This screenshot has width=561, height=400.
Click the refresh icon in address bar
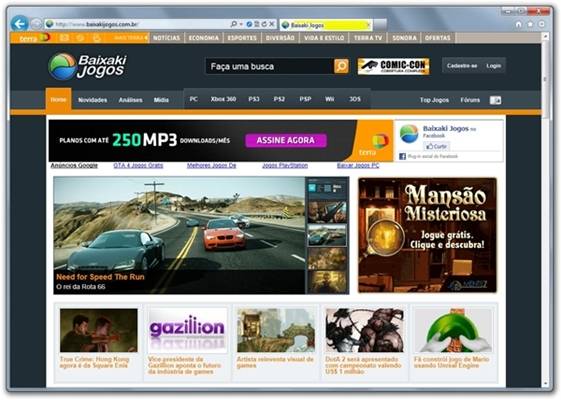pyautogui.click(x=264, y=24)
